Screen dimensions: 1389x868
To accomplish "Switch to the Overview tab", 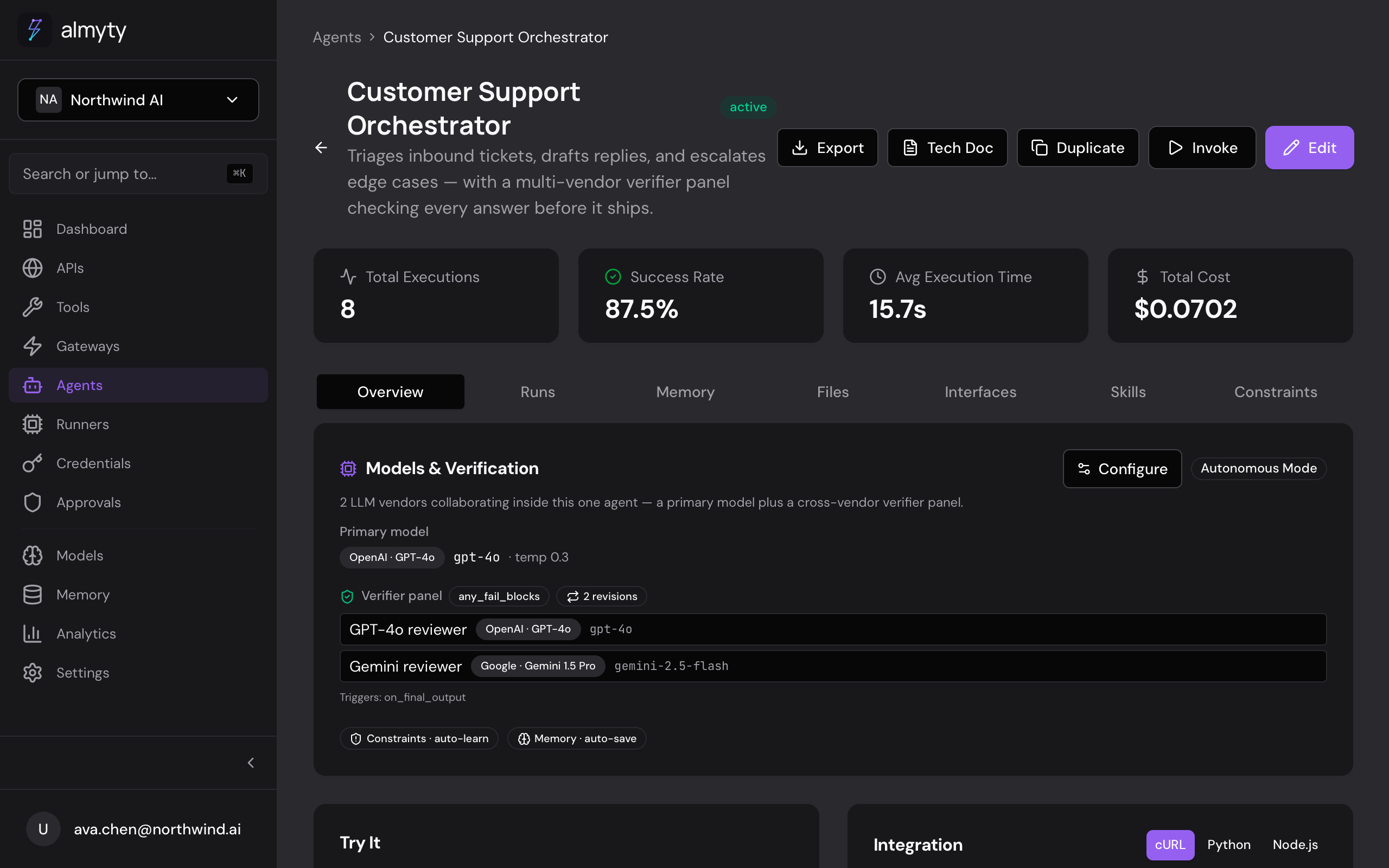I will (x=390, y=392).
